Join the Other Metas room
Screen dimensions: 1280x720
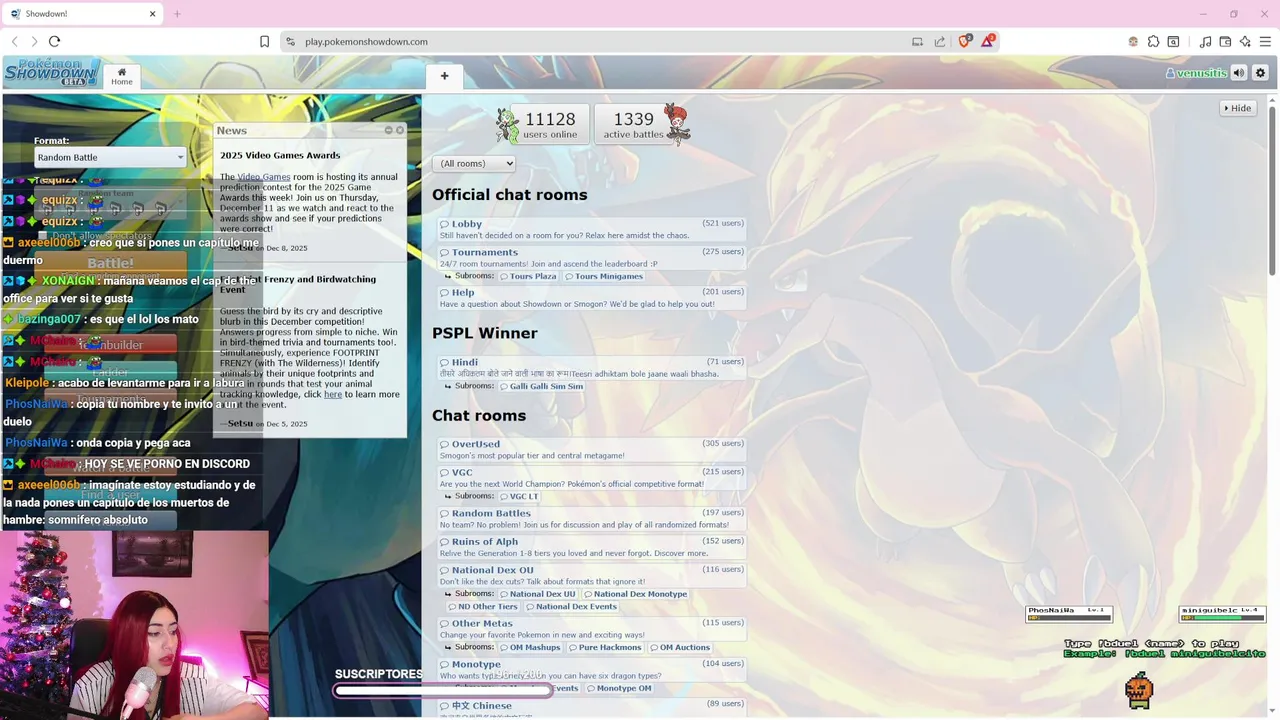click(x=591, y=628)
